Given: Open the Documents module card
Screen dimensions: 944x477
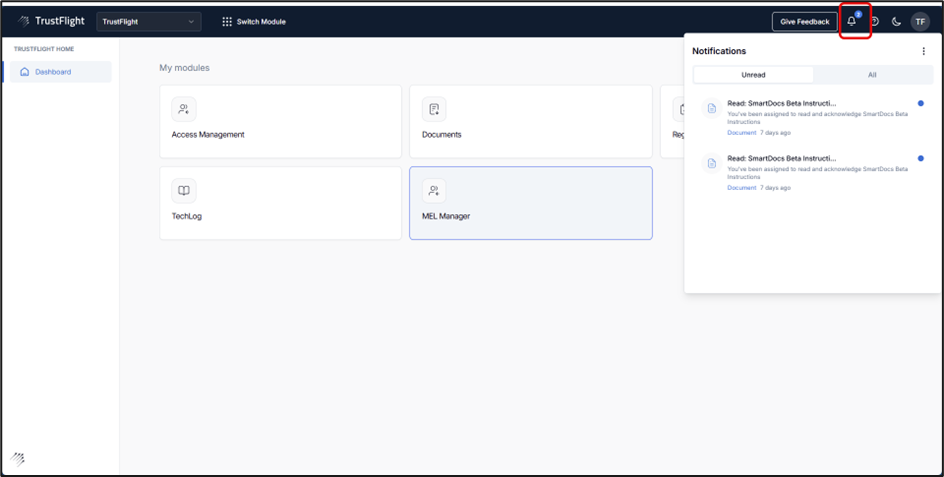Looking at the screenshot, I should 530,121.
